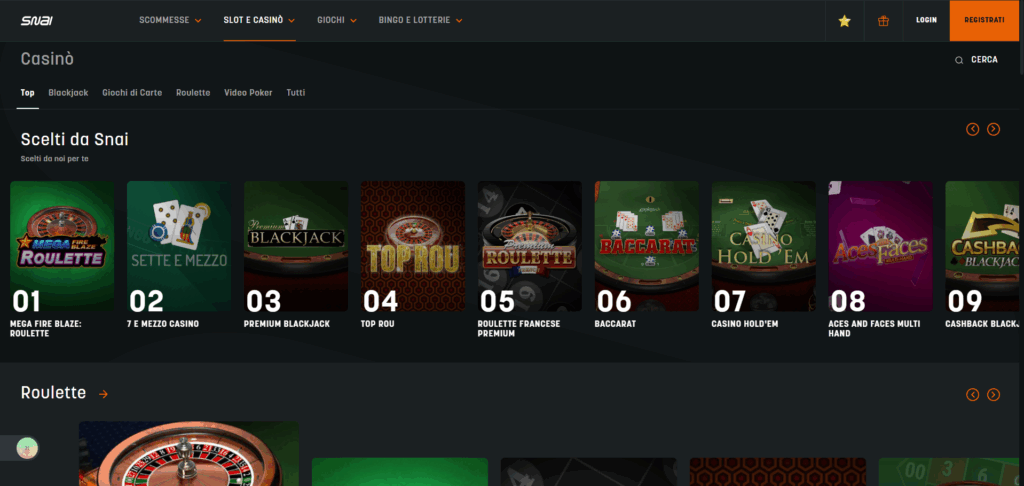Launch the Baccarat game tile
The height and width of the screenshot is (486, 1024).
tap(646, 246)
